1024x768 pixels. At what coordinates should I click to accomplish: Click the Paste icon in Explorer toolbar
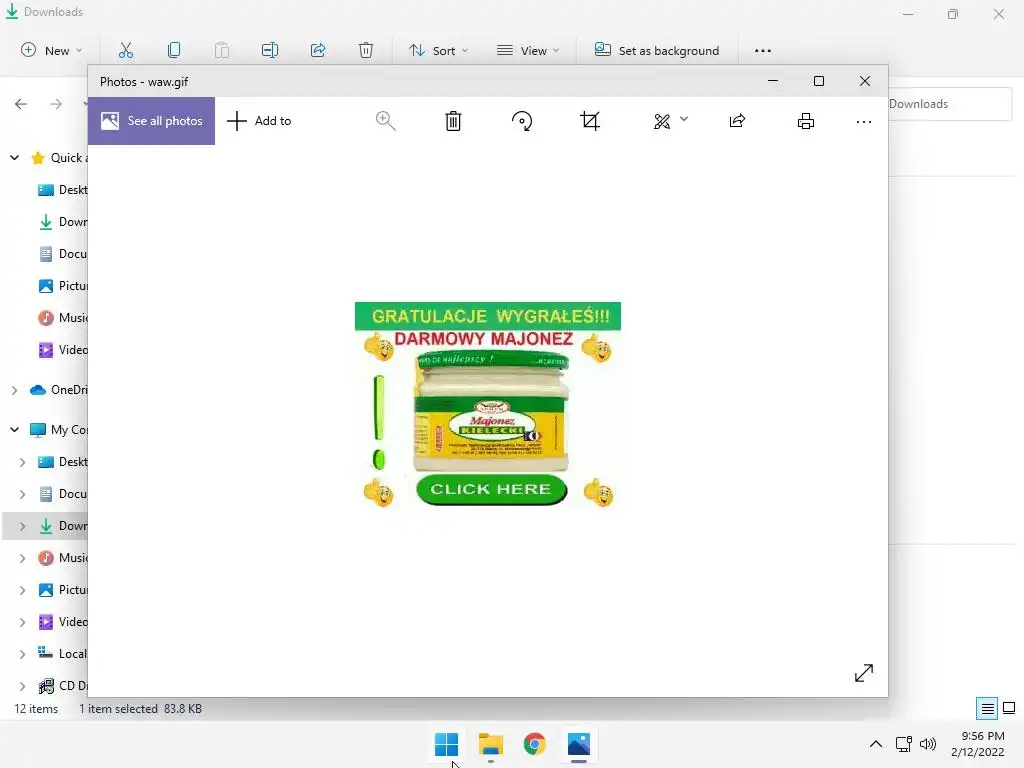[222, 50]
